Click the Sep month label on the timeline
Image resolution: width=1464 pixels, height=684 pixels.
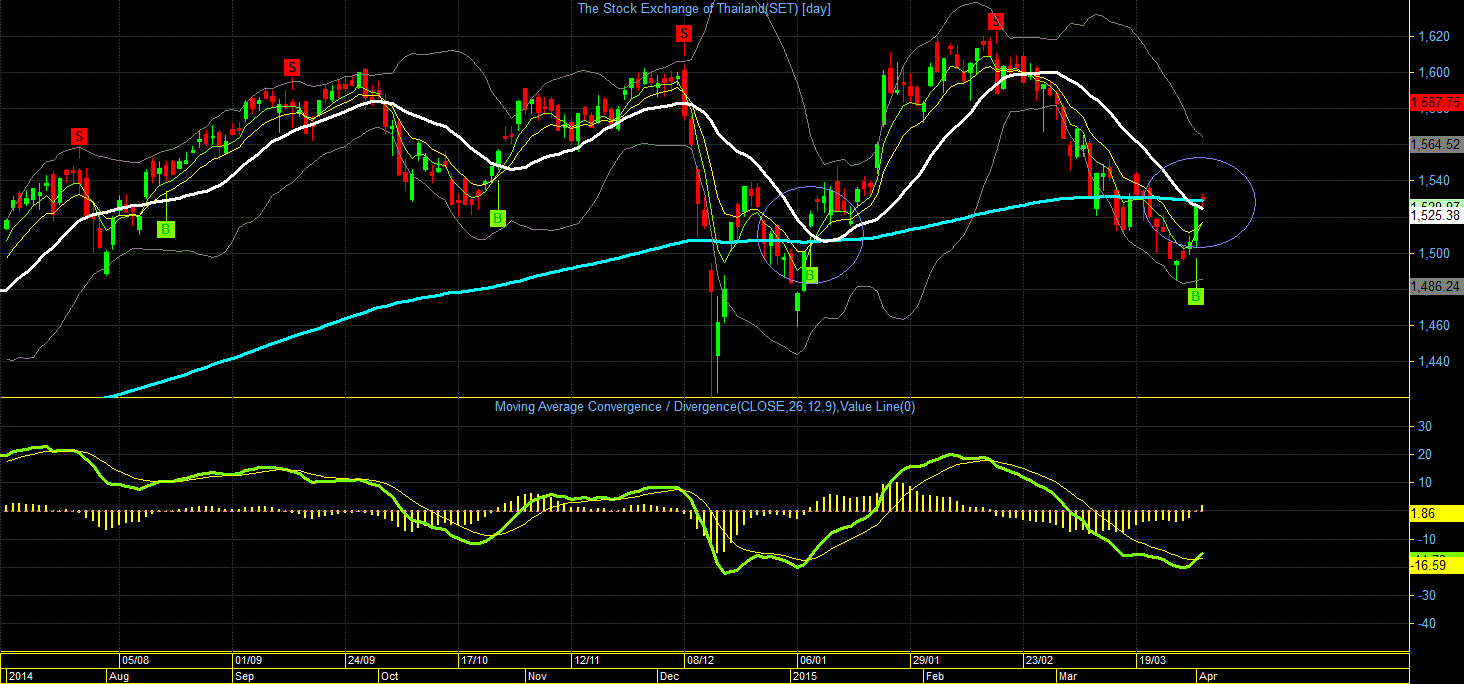tap(245, 676)
